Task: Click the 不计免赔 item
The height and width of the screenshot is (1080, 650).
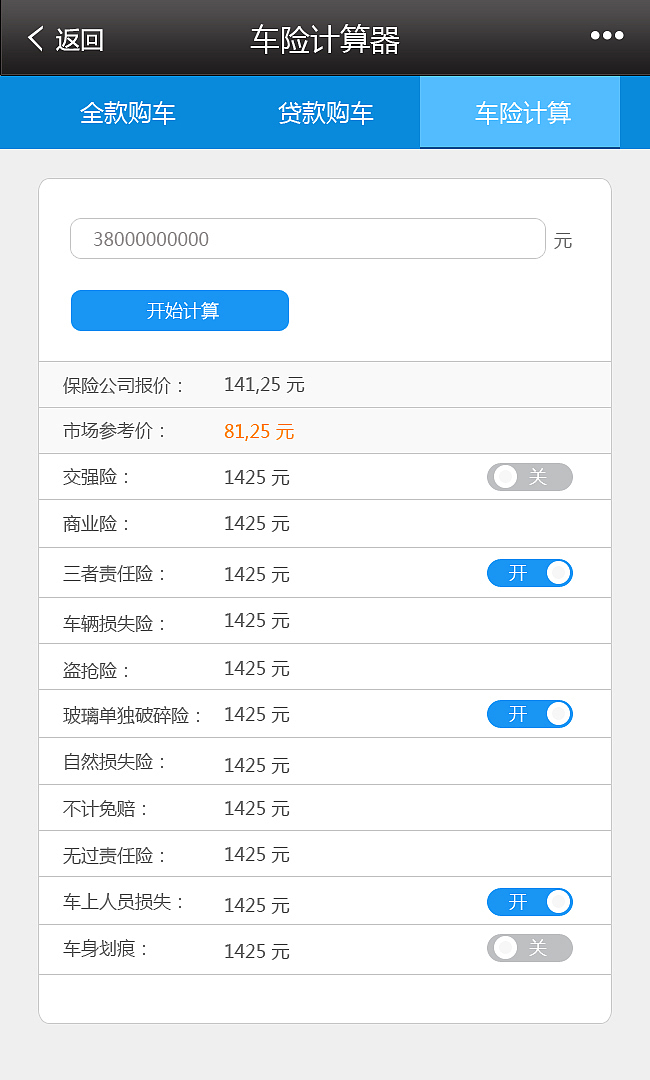Action: coord(325,807)
